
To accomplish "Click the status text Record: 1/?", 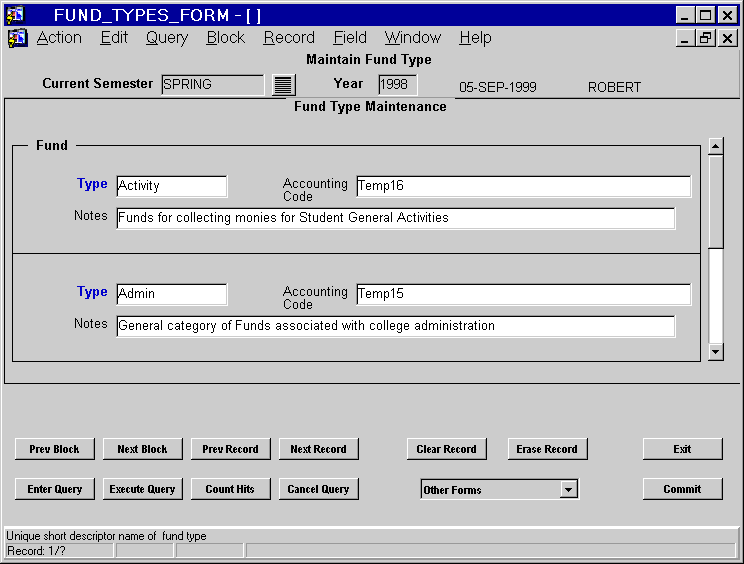I will point(36,551).
